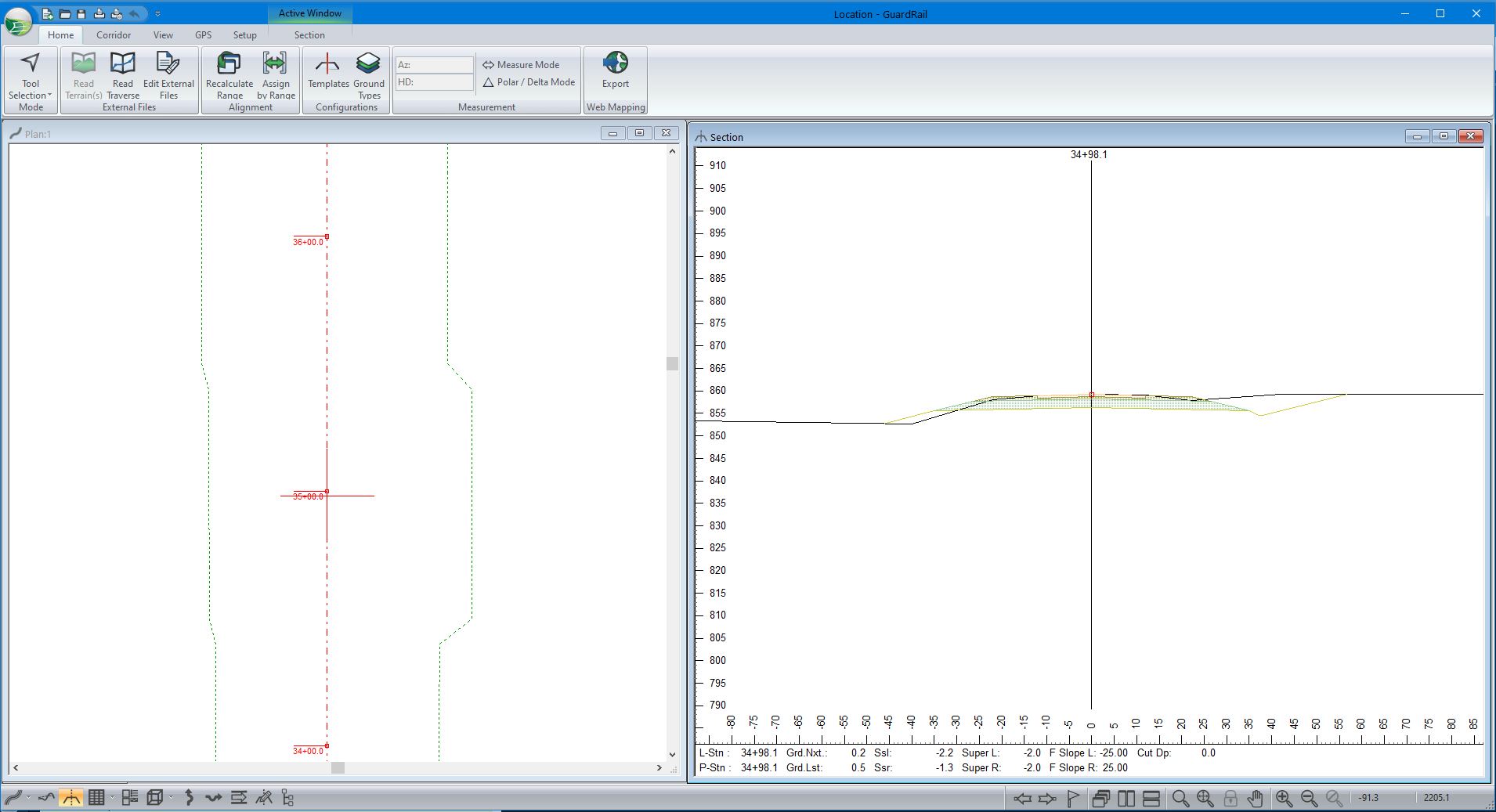Click the previous station left arrow icon
The image size is (1496, 812).
pyautogui.click(x=1022, y=799)
